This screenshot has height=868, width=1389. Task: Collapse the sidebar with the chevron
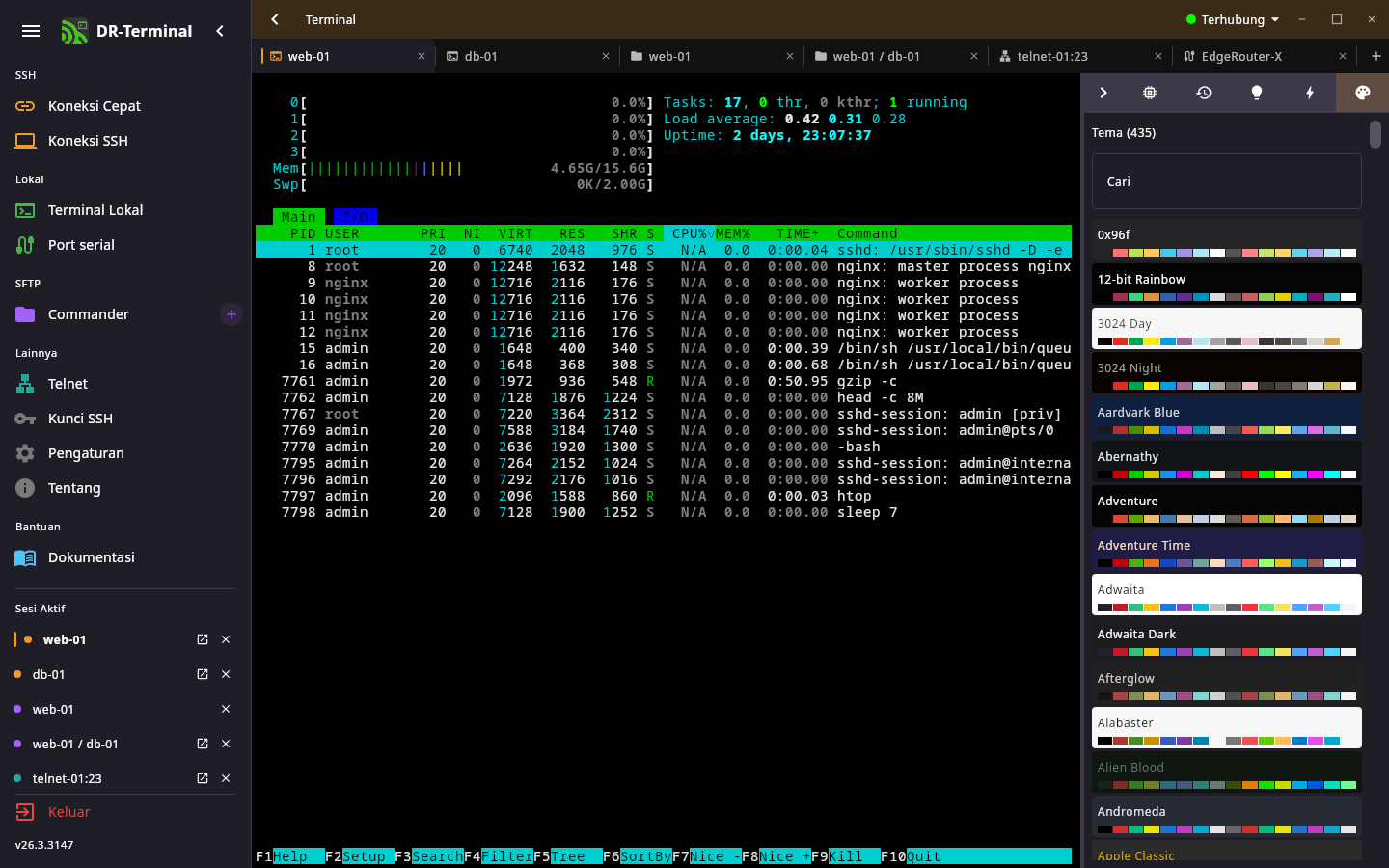(x=220, y=31)
